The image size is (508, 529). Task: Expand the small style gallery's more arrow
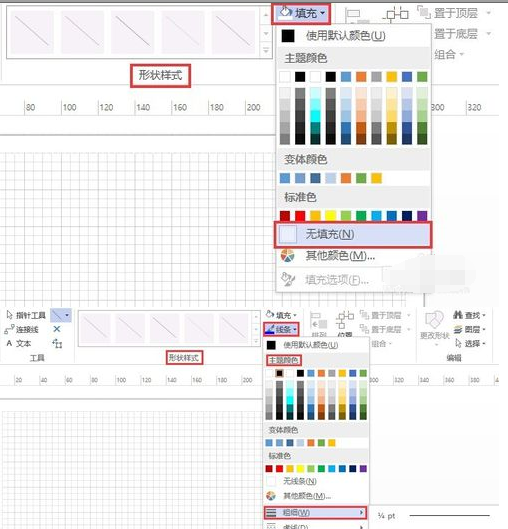click(256, 342)
